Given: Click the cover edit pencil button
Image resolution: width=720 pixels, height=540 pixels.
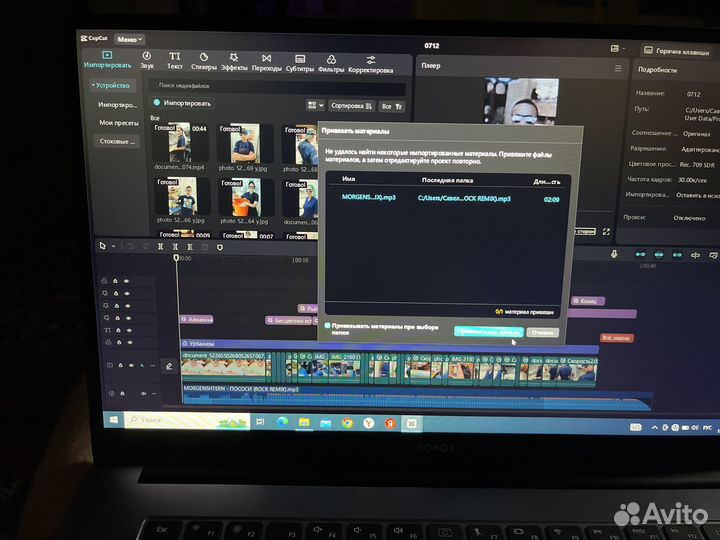Looking at the screenshot, I should pos(169,366).
